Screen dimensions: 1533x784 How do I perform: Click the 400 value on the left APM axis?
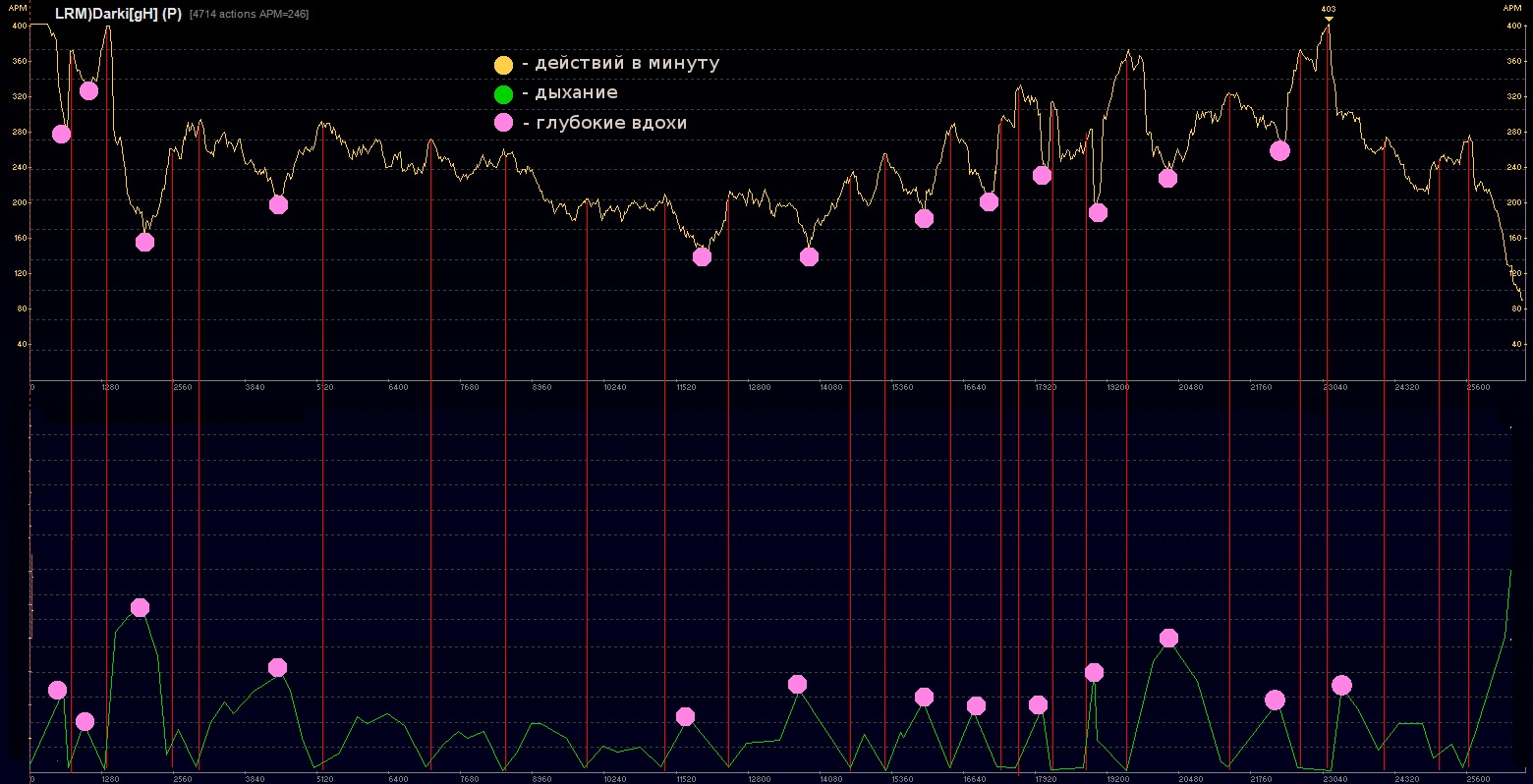[19, 26]
